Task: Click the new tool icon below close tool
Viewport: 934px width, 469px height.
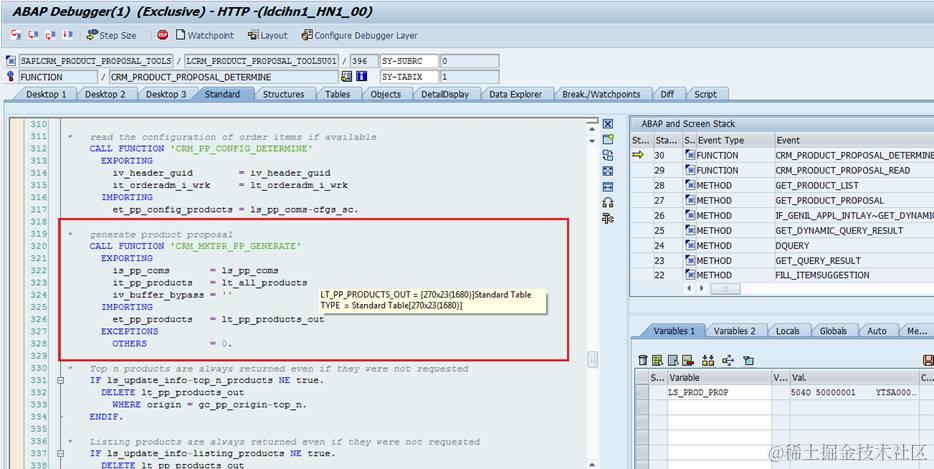Action: tap(608, 139)
